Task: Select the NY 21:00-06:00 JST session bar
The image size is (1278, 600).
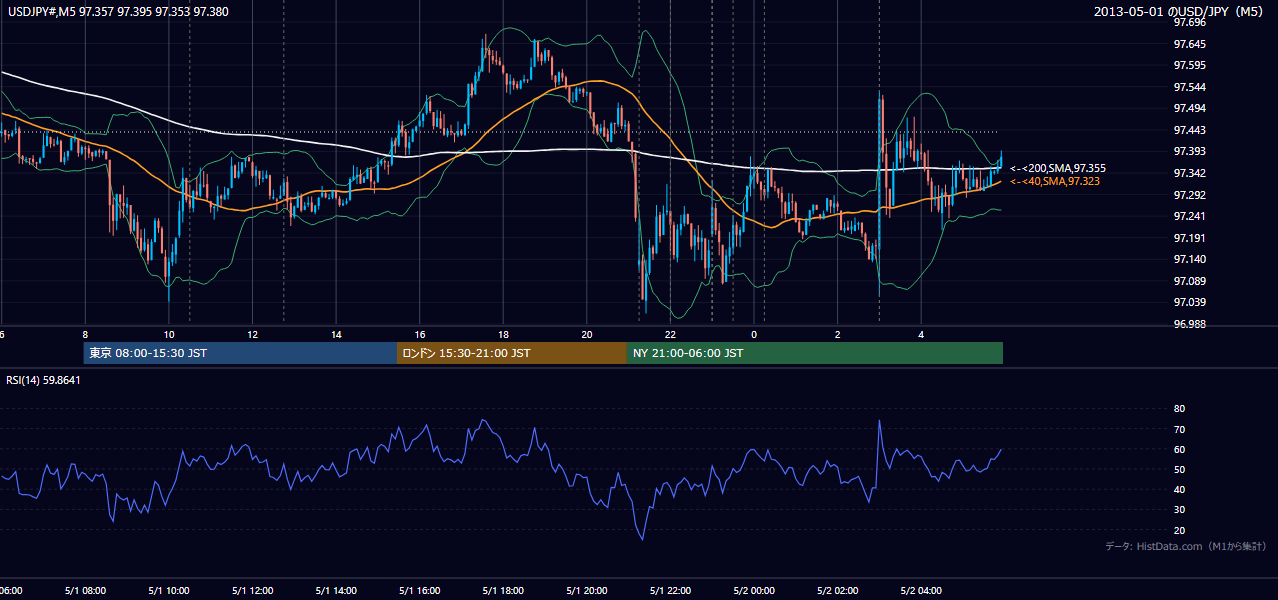Action: pos(815,353)
